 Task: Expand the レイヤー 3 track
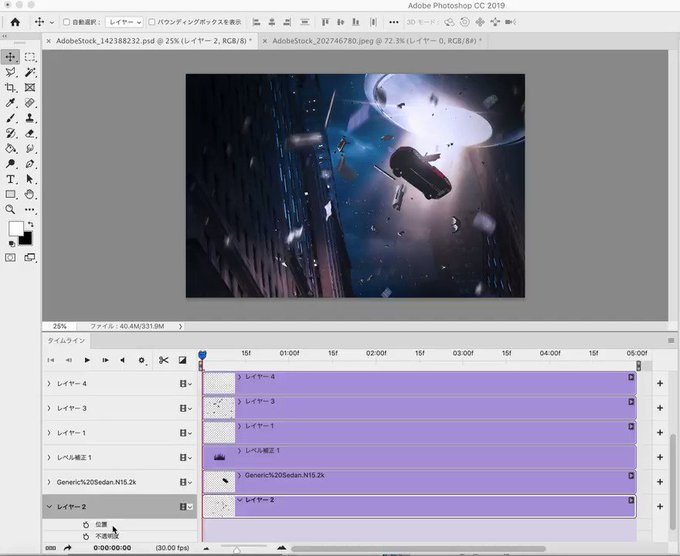(49, 408)
